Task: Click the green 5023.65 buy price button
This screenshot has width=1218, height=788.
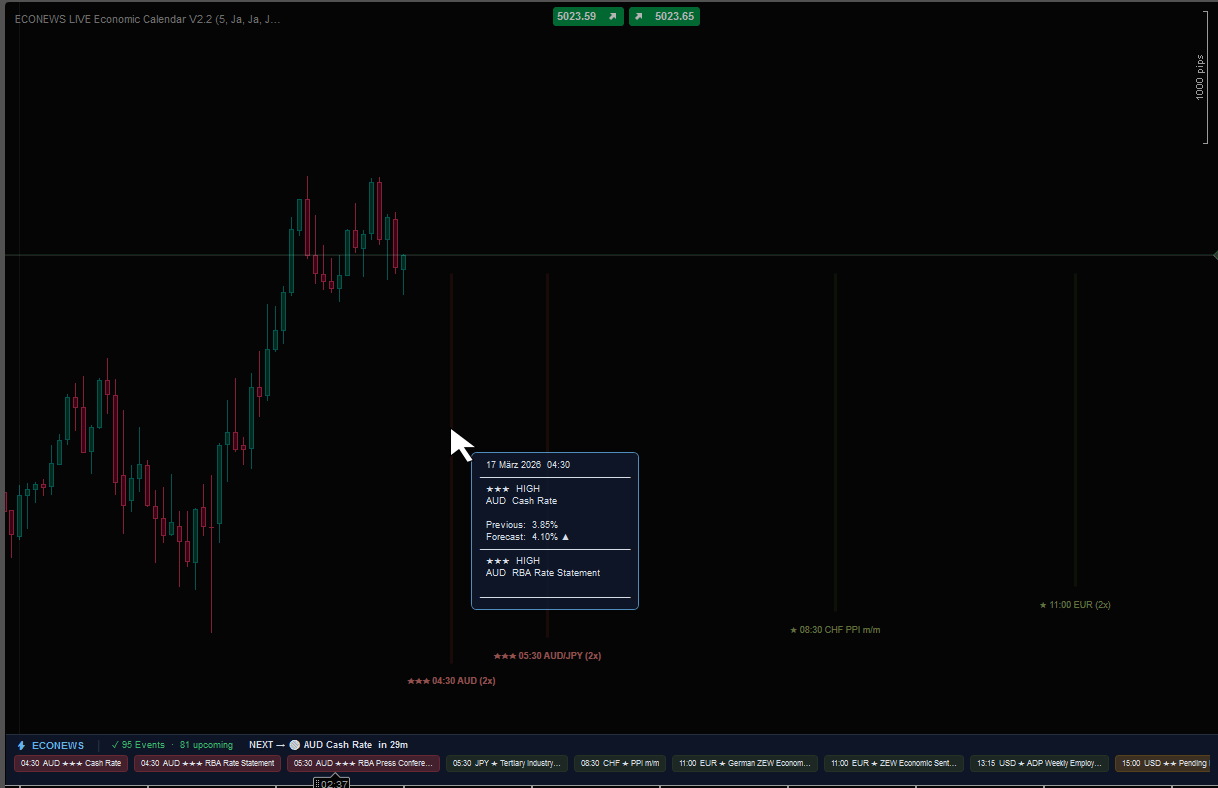Action: pos(664,16)
